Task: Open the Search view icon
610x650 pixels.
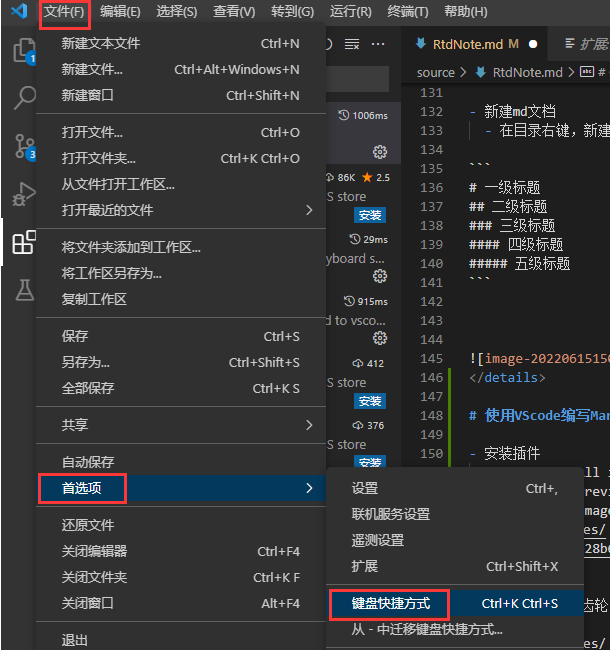Action: coord(24,98)
